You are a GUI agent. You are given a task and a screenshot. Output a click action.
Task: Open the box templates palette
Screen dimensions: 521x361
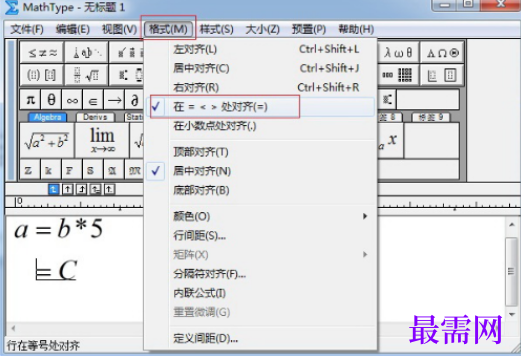442,74
